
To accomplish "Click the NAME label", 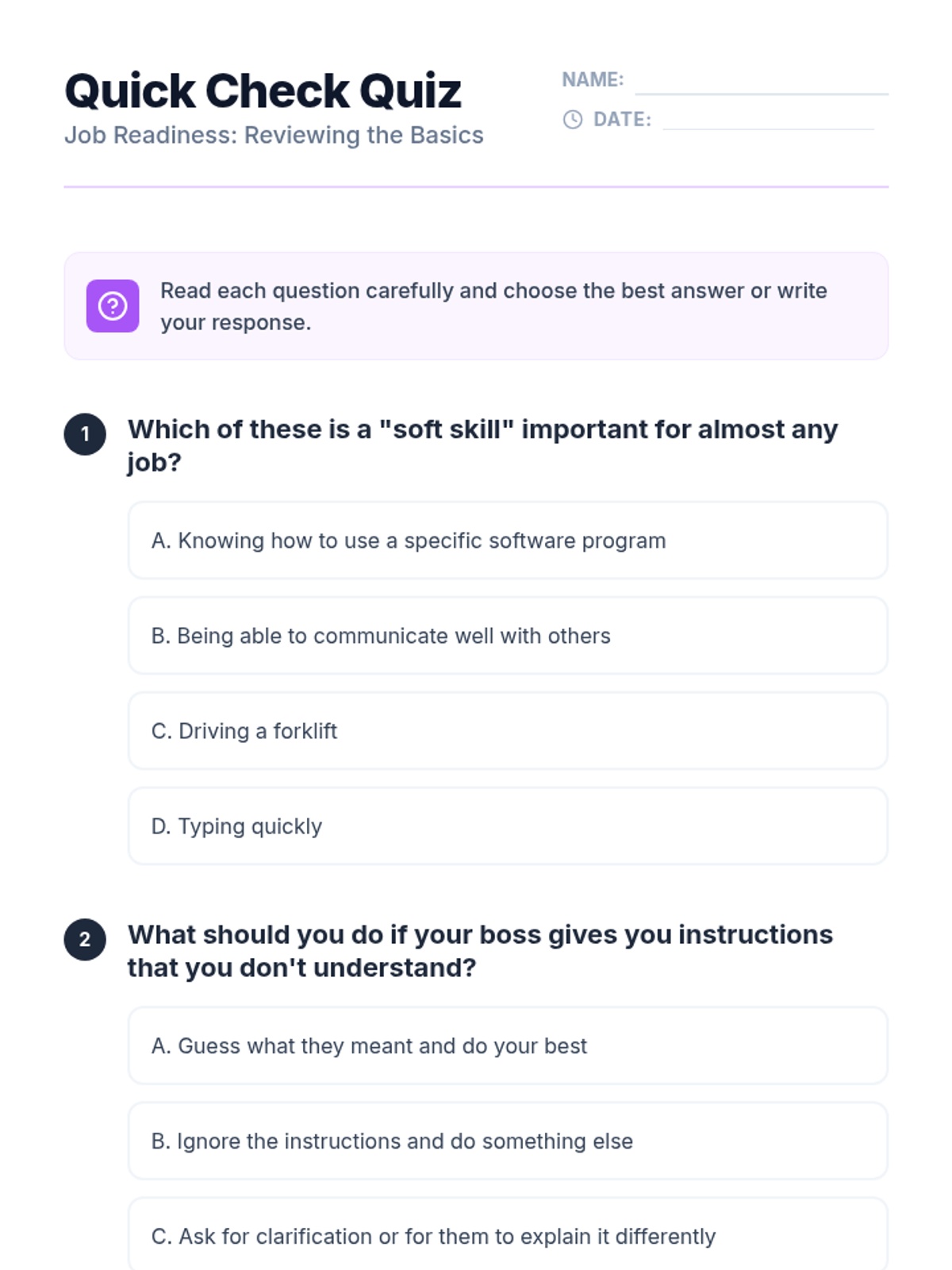I will coord(593,79).
